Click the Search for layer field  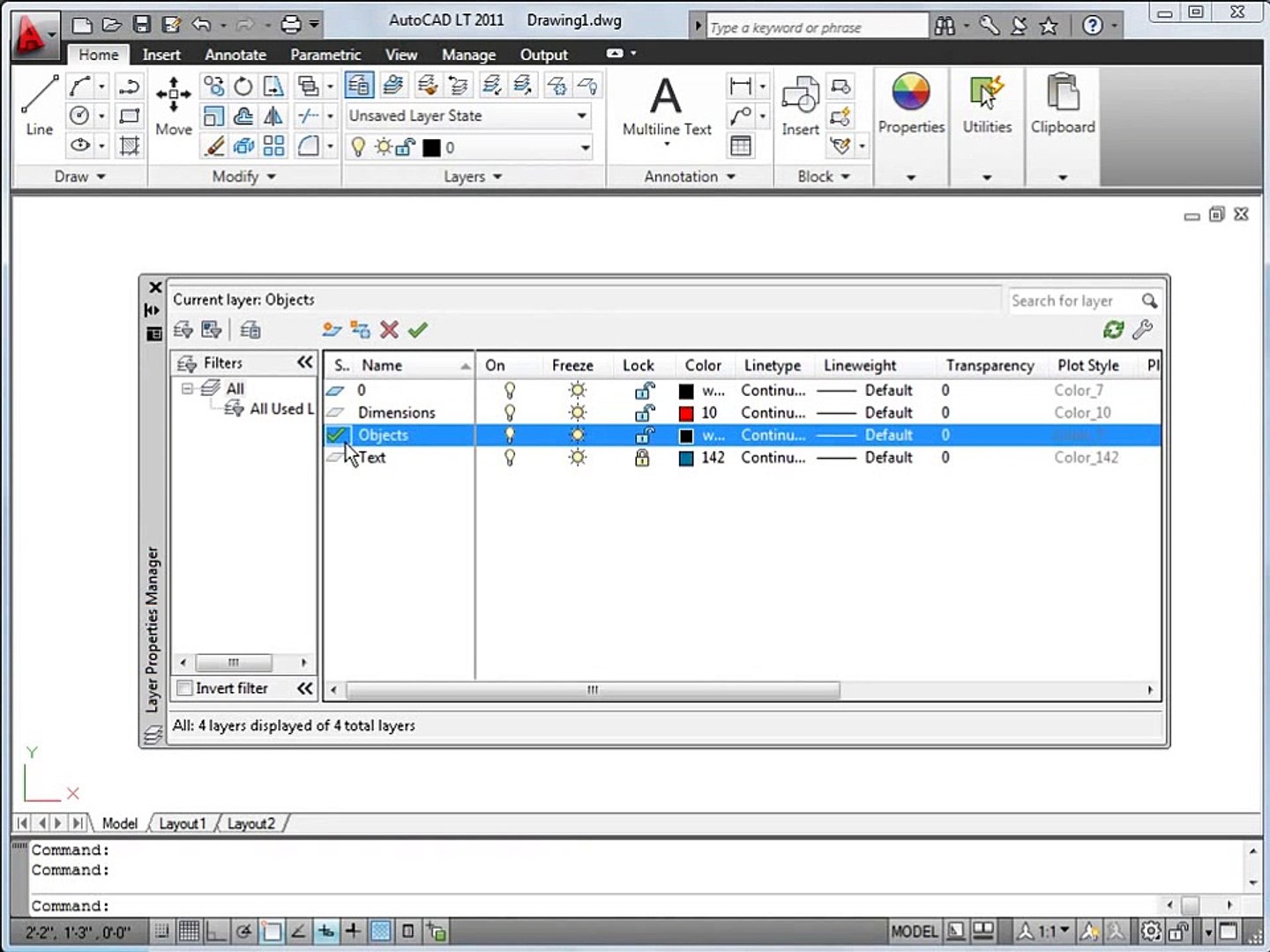click(1074, 301)
